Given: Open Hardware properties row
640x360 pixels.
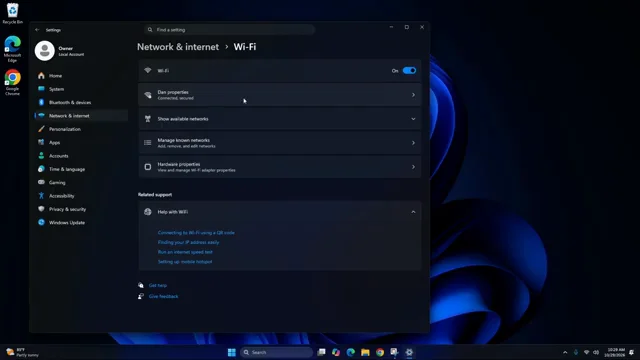Looking at the screenshot, I should coord(280,167).
